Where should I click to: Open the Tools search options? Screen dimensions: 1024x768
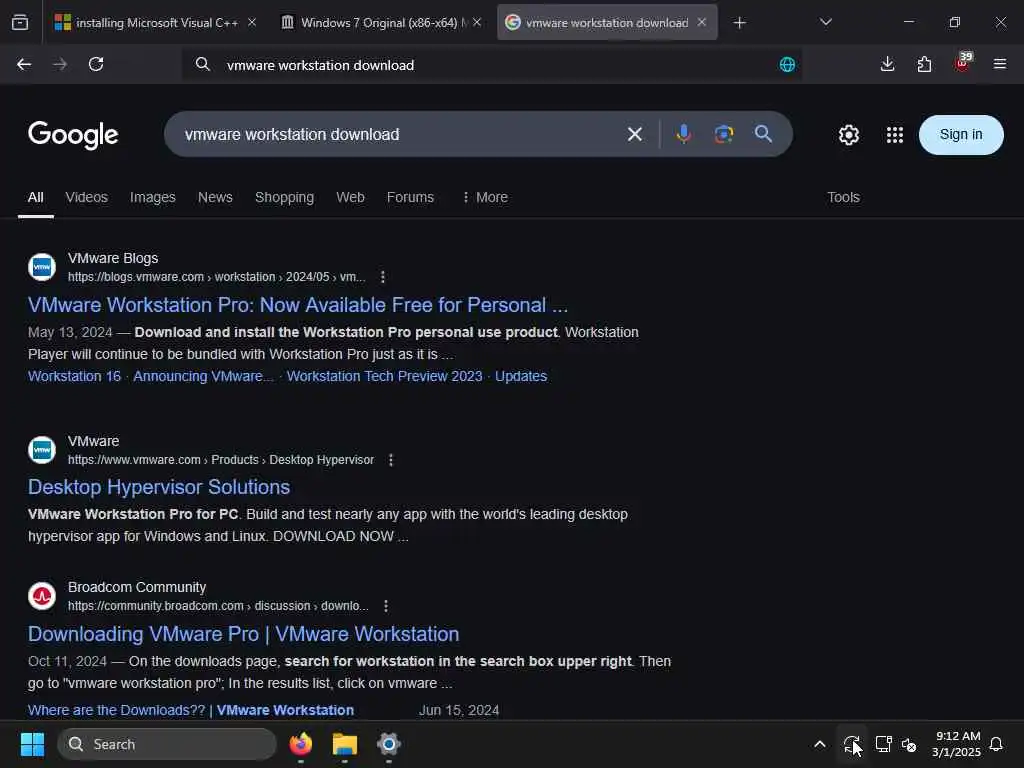pos(843,197)
